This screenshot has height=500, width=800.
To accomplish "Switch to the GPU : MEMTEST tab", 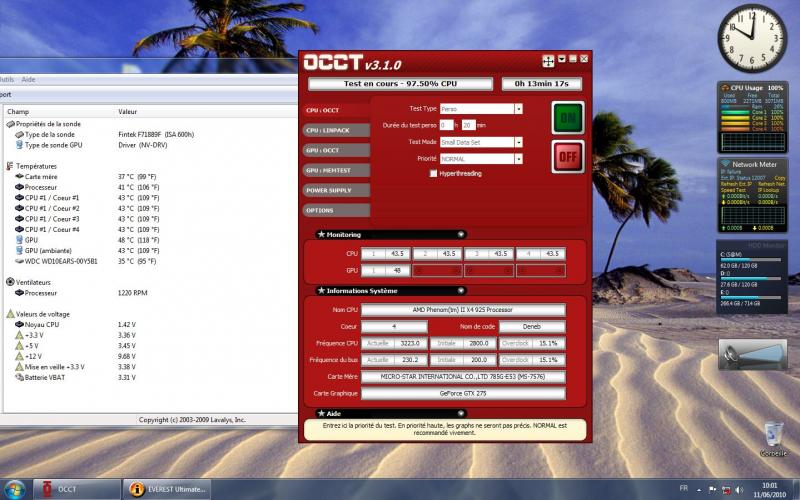I will (x=336, y=170).
